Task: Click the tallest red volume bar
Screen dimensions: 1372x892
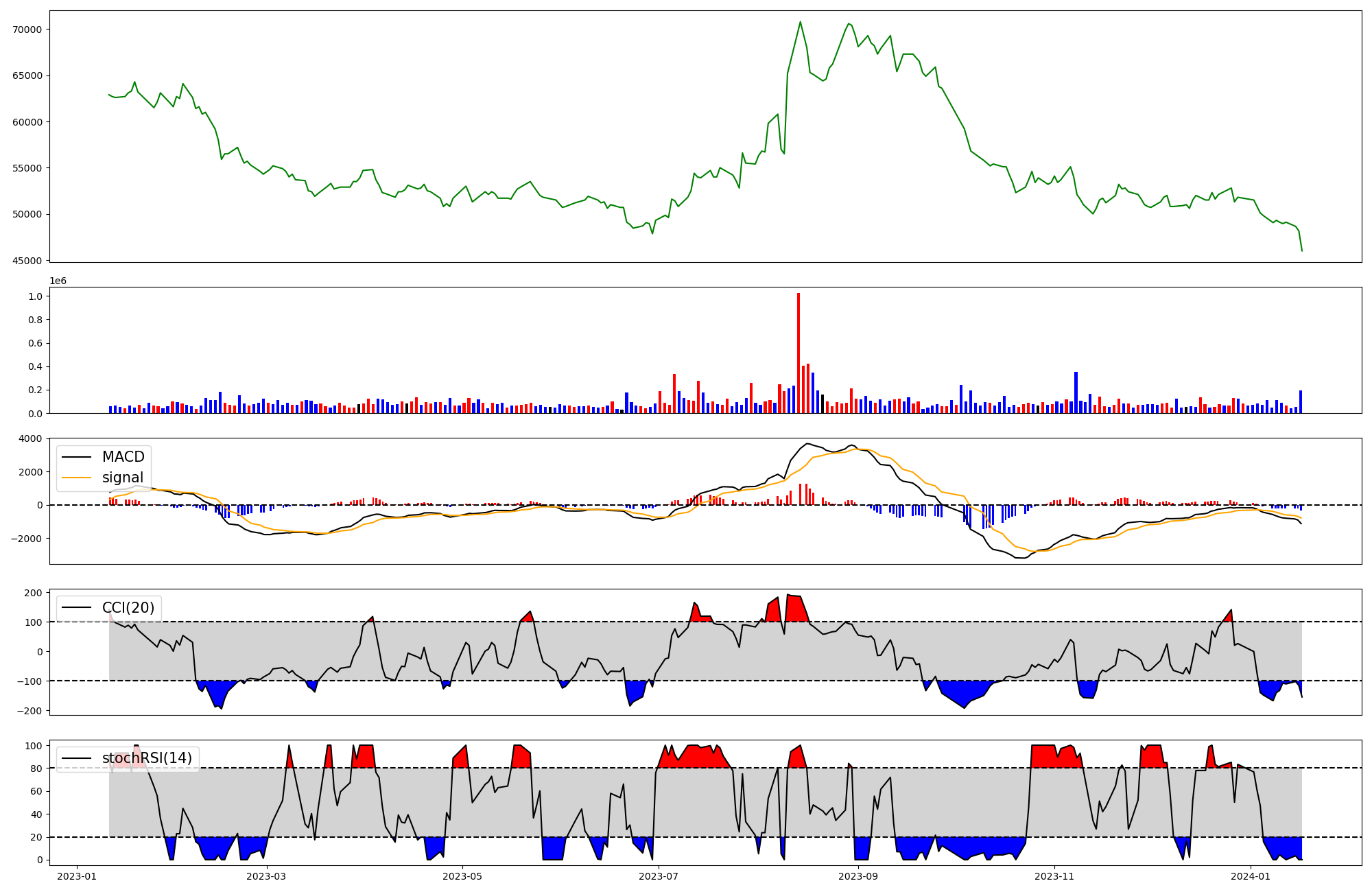Action: tap(799, 353)
